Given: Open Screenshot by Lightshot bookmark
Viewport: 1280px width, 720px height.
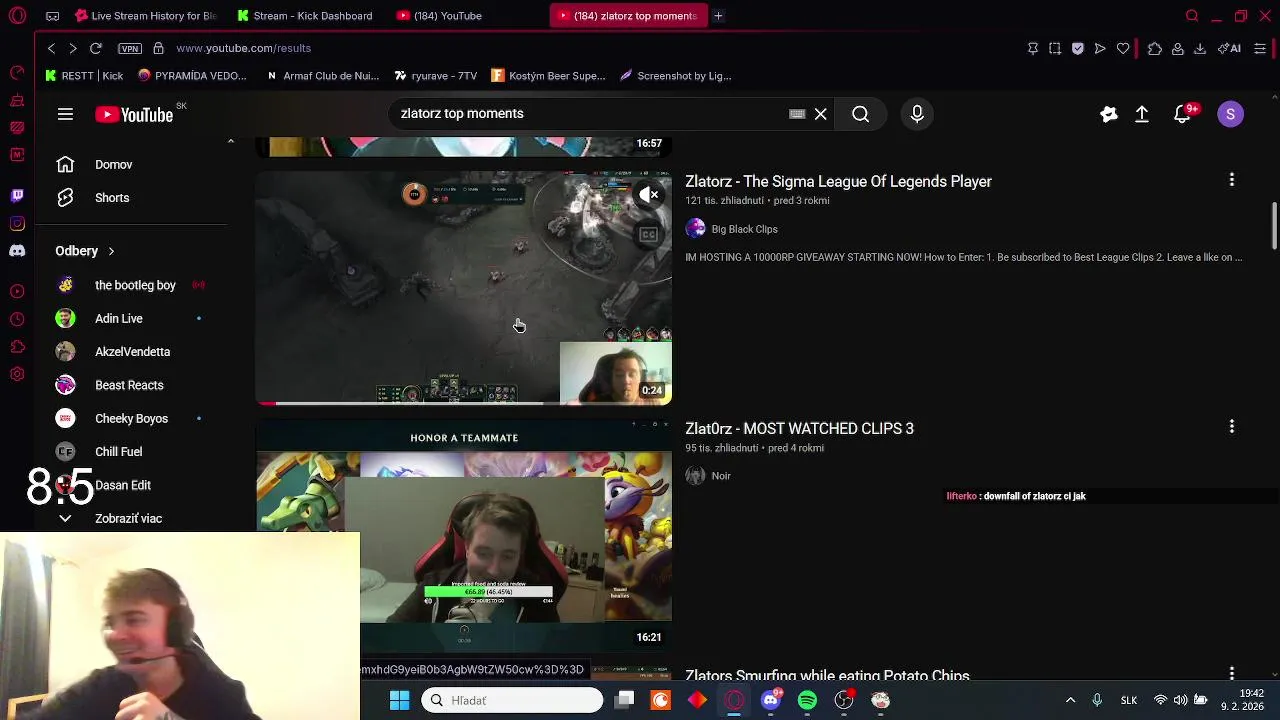Looking at the screenshot, I should 675,76.
